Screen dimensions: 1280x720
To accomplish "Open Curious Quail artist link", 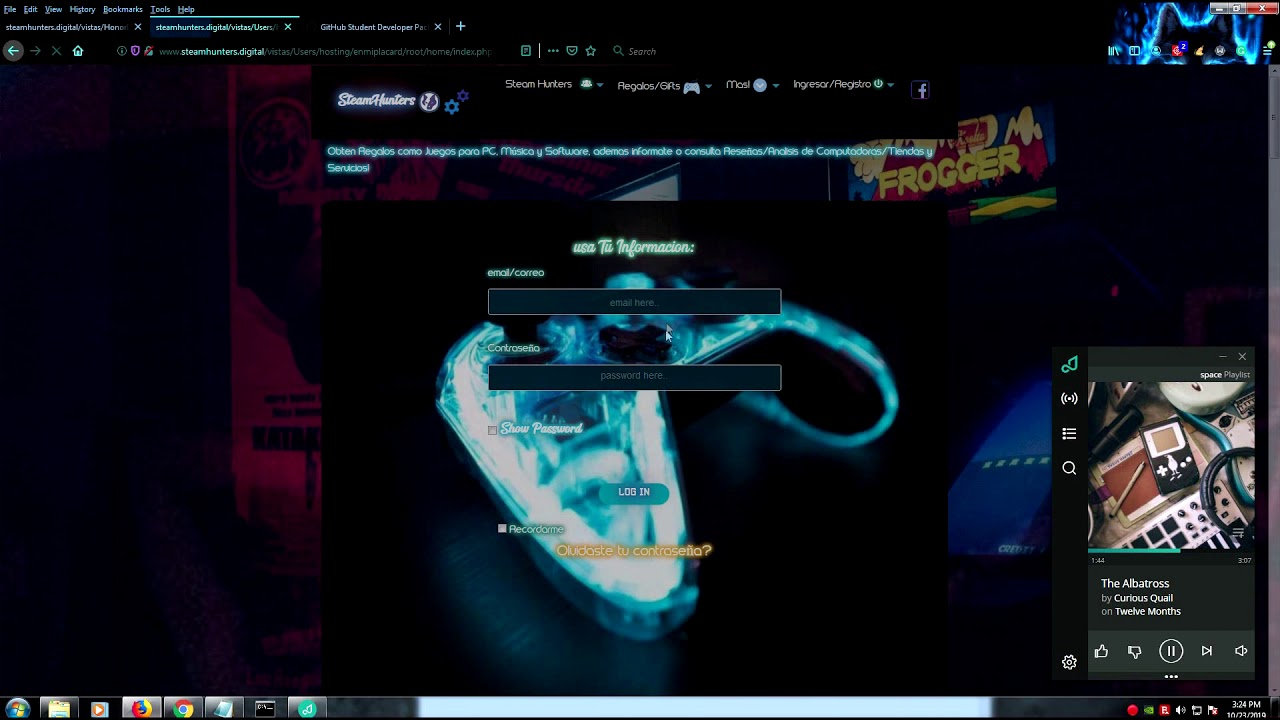I will tap(1143, 598).
